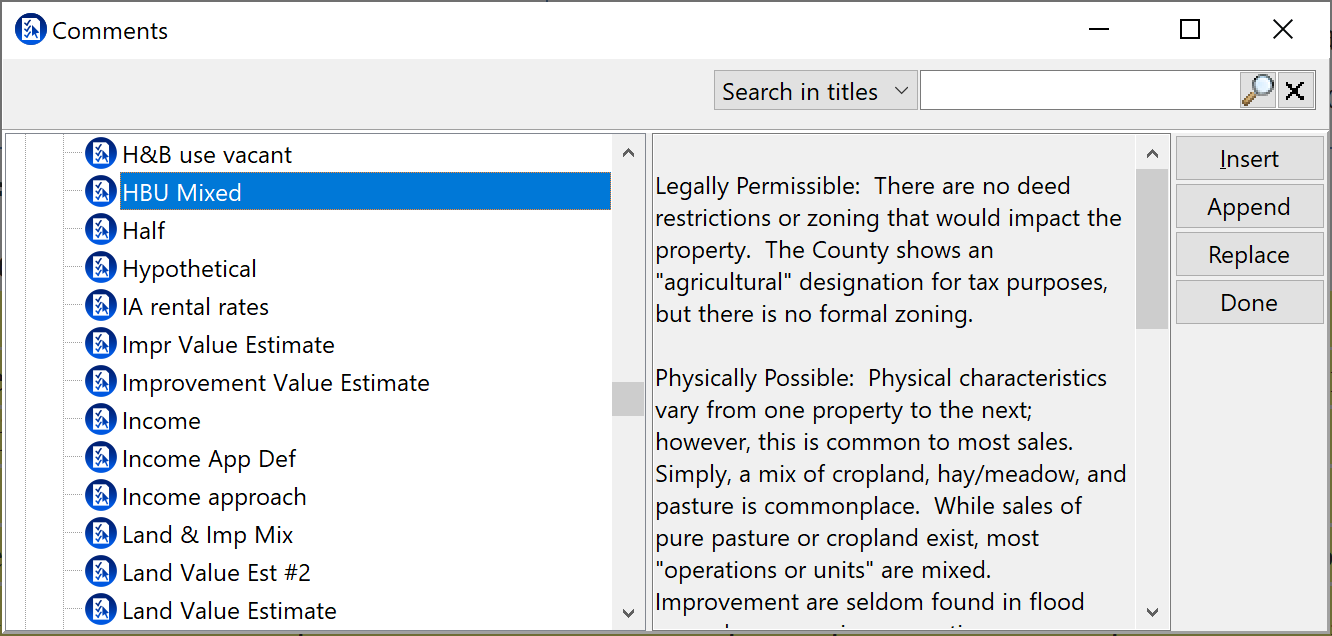Click the Append button
Image resolution: width=1332 pixels, height=636 pixels.
pyautogui.click(x=1249, y=207)
